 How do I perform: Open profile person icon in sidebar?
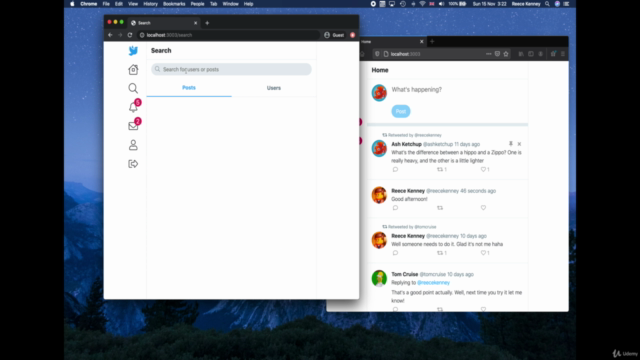[133, 145]
